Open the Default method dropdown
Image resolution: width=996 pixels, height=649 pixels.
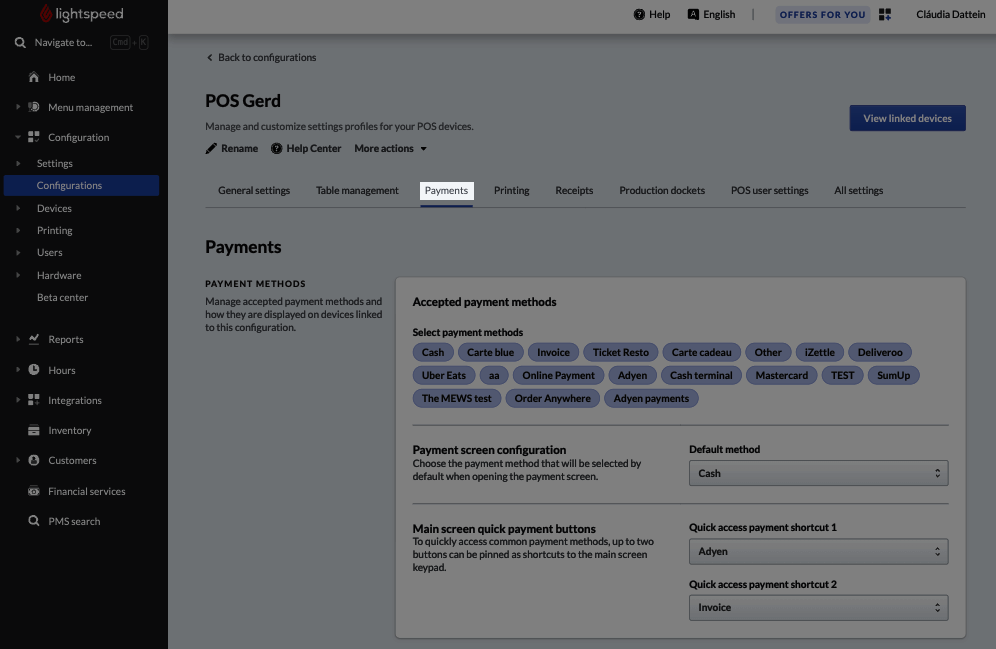click(818, 473)
